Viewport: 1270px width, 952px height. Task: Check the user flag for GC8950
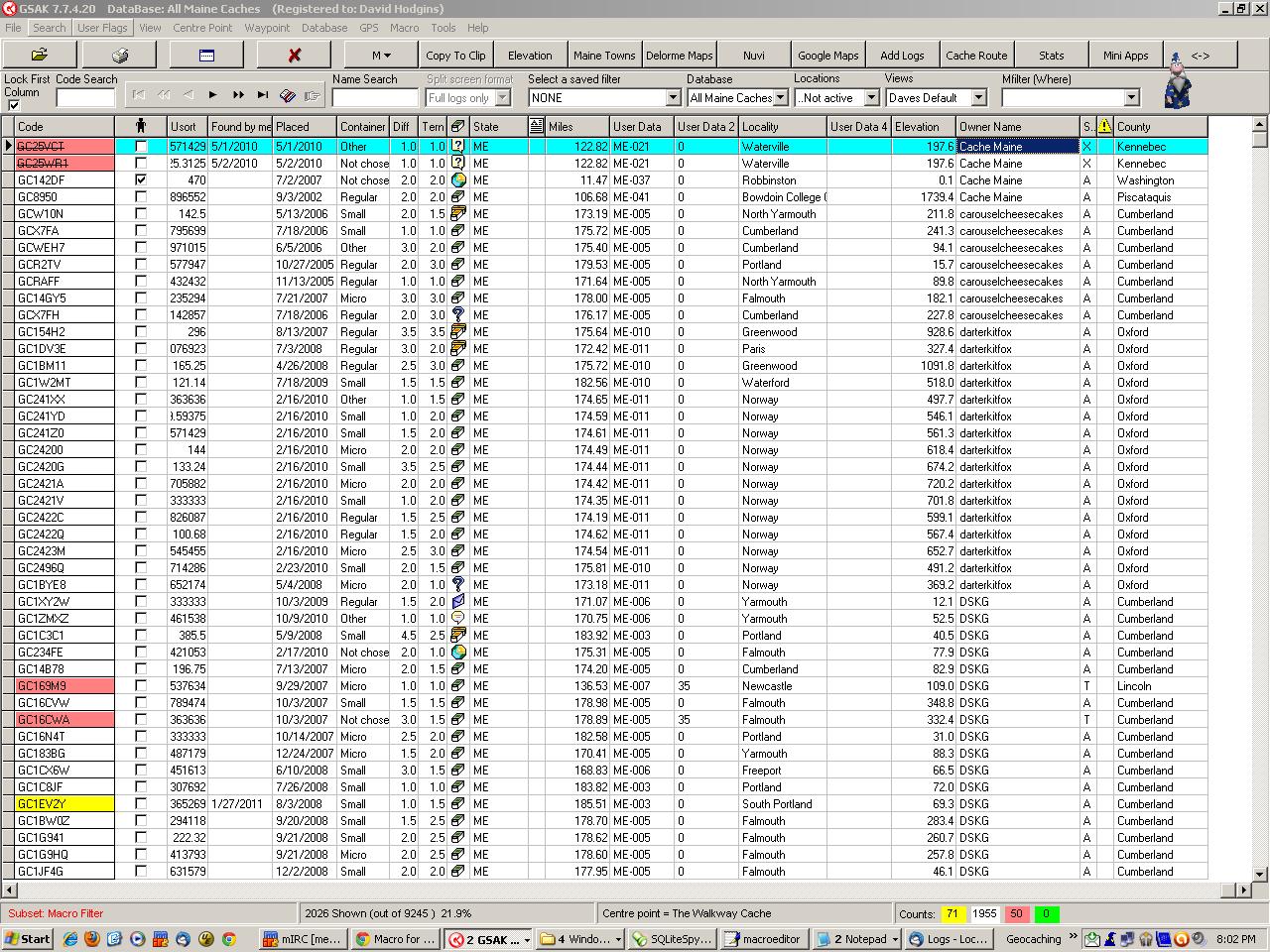[x=141, y=197]
